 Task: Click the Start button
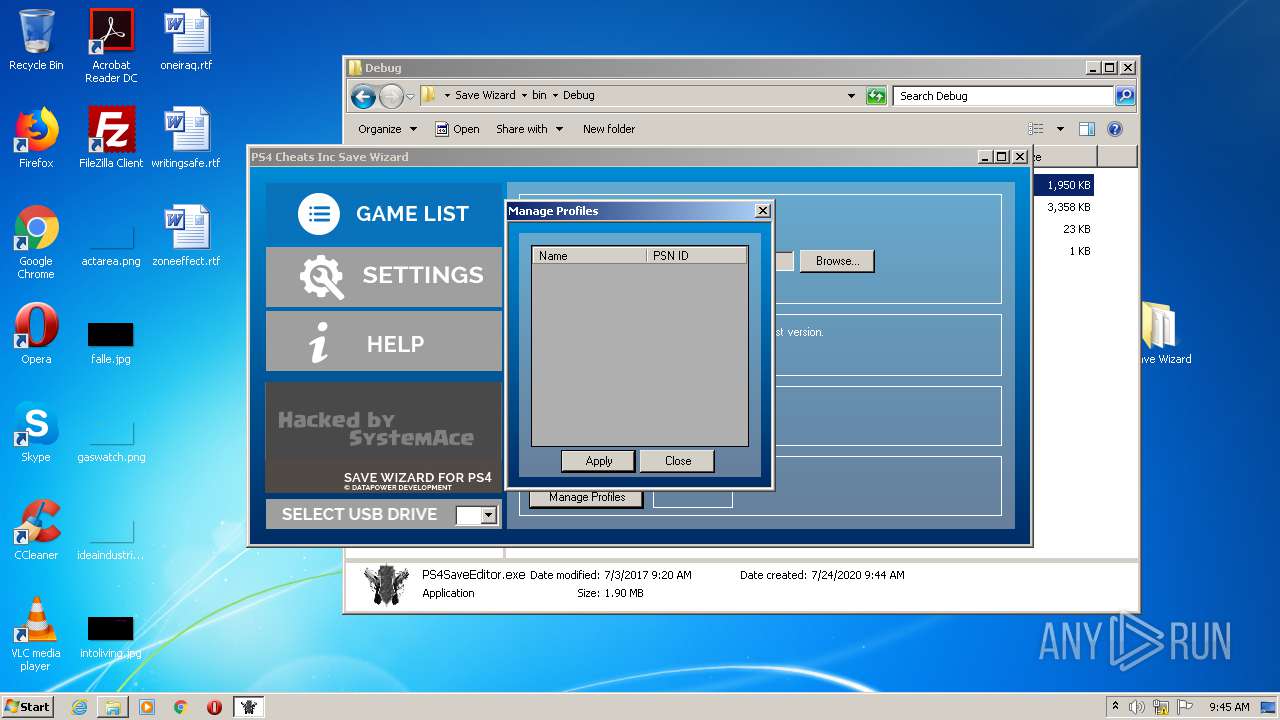(28, 707)
